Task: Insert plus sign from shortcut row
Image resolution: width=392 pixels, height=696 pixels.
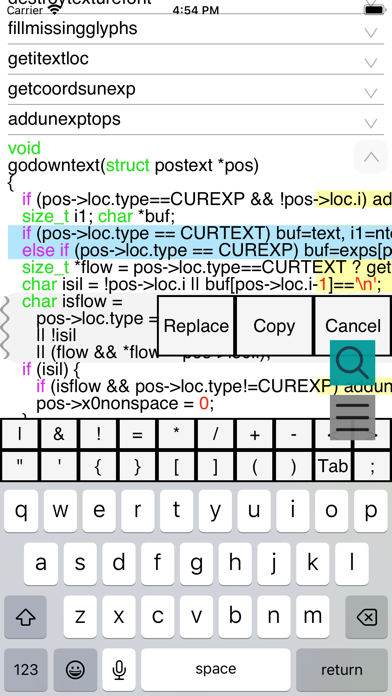Action: [x=254, y=434]
